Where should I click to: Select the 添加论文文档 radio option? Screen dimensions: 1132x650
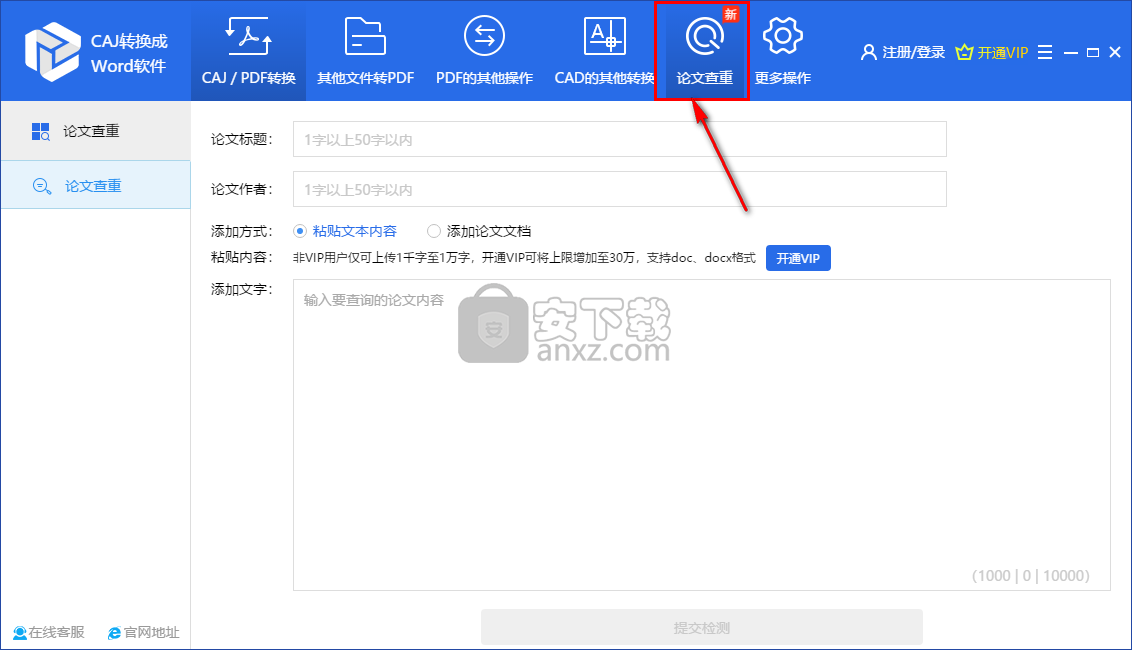click(434, 231)
